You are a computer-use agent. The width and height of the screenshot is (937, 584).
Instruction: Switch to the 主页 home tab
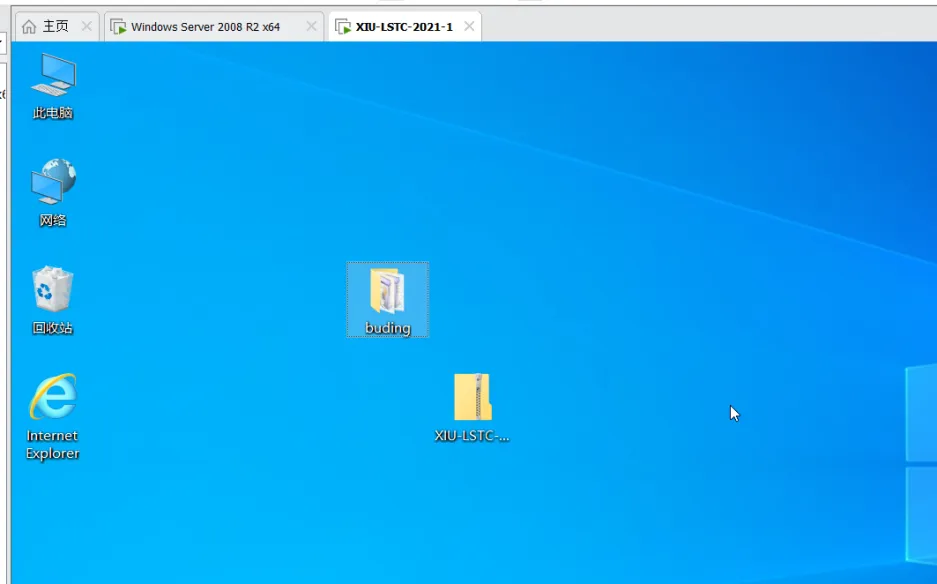pyautogui.click(x=56, y=26)
